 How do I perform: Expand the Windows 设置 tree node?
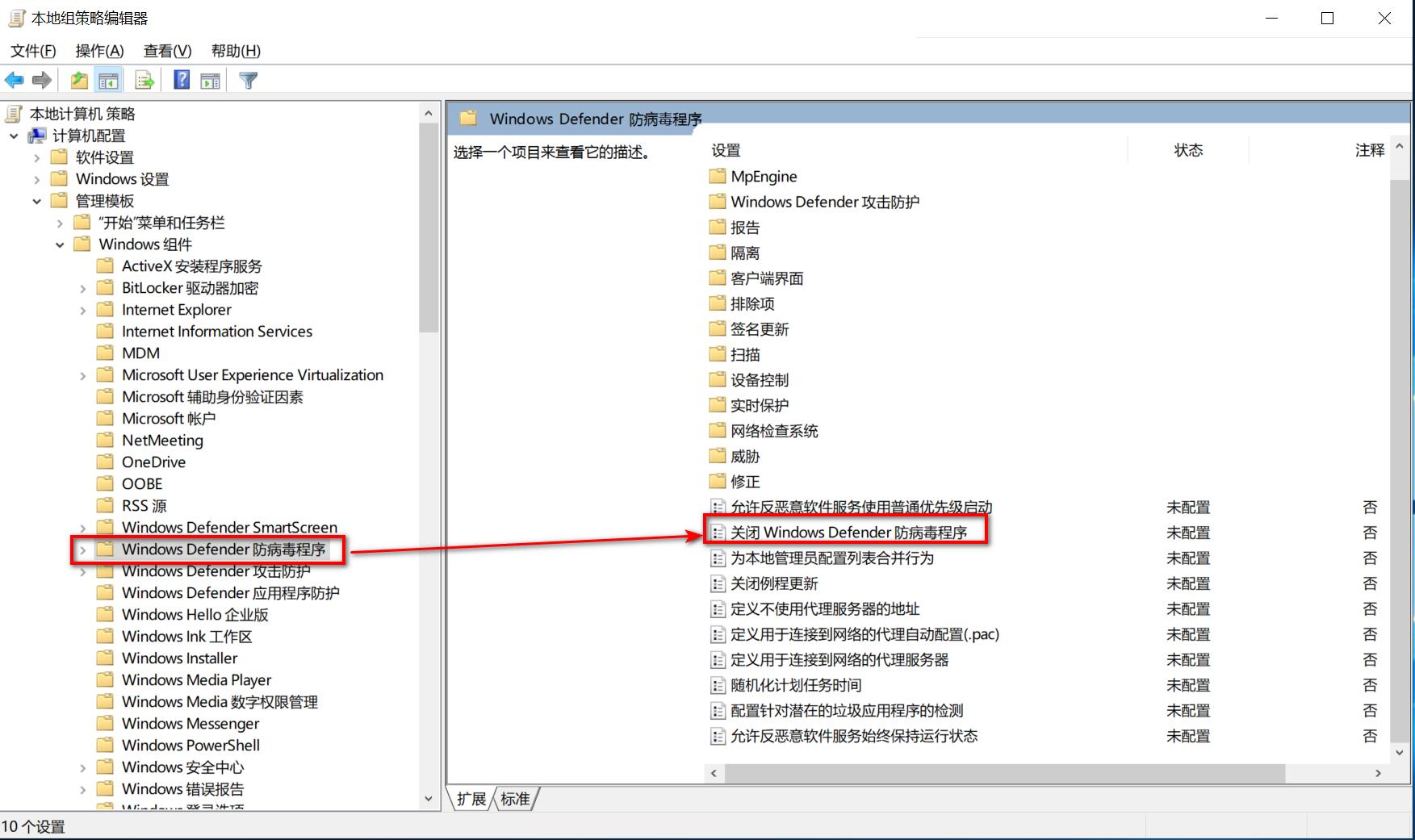point(36,179)
